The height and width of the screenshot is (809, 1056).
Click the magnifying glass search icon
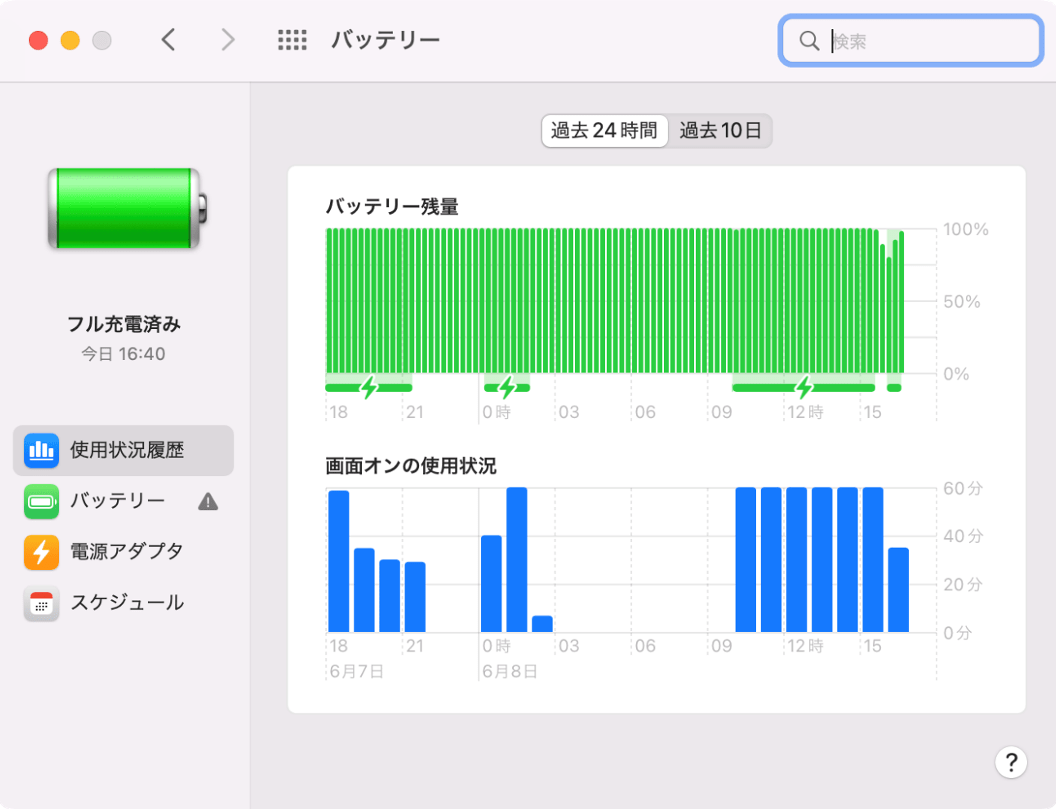pyautogui.click(x=809, y=41)
